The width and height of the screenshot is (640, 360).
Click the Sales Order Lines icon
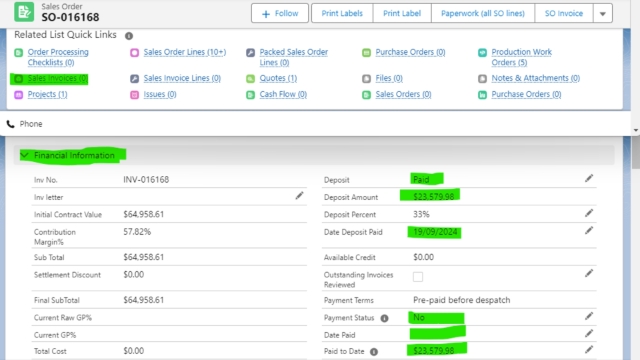(x=135, y=52)
